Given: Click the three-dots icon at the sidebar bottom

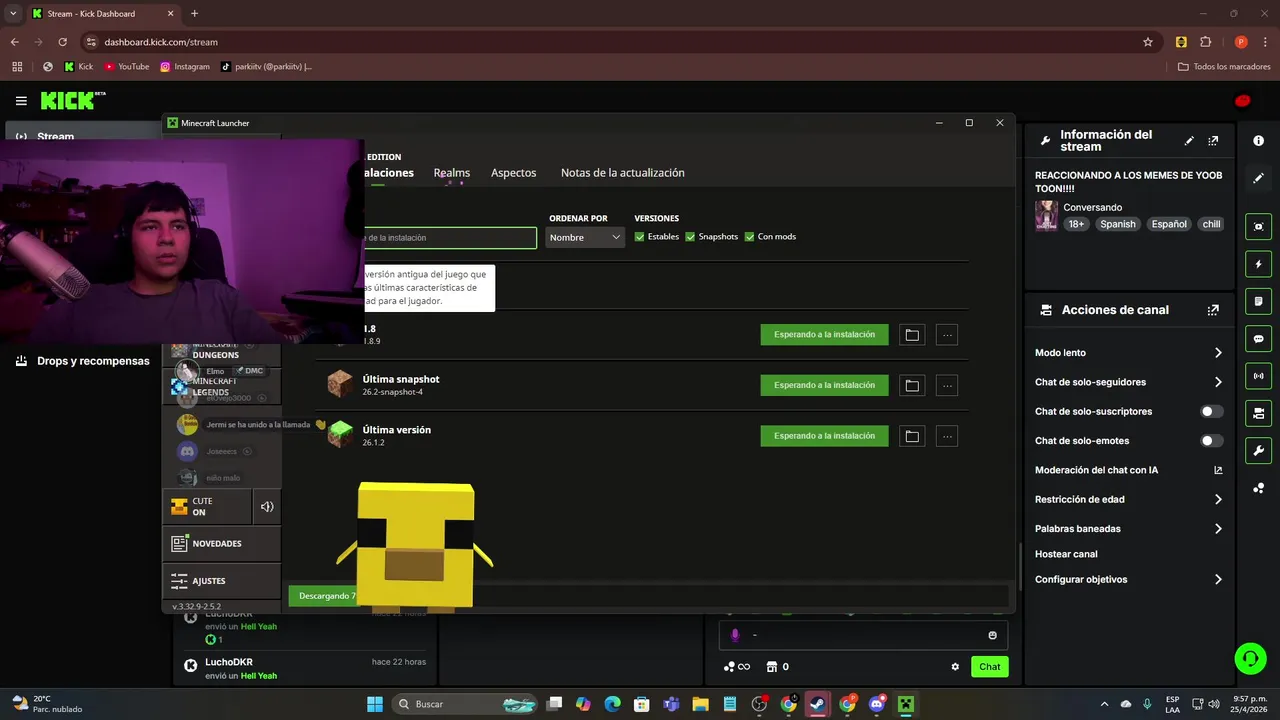Looking at the screenshot, I should click(x=1258, y=488).
